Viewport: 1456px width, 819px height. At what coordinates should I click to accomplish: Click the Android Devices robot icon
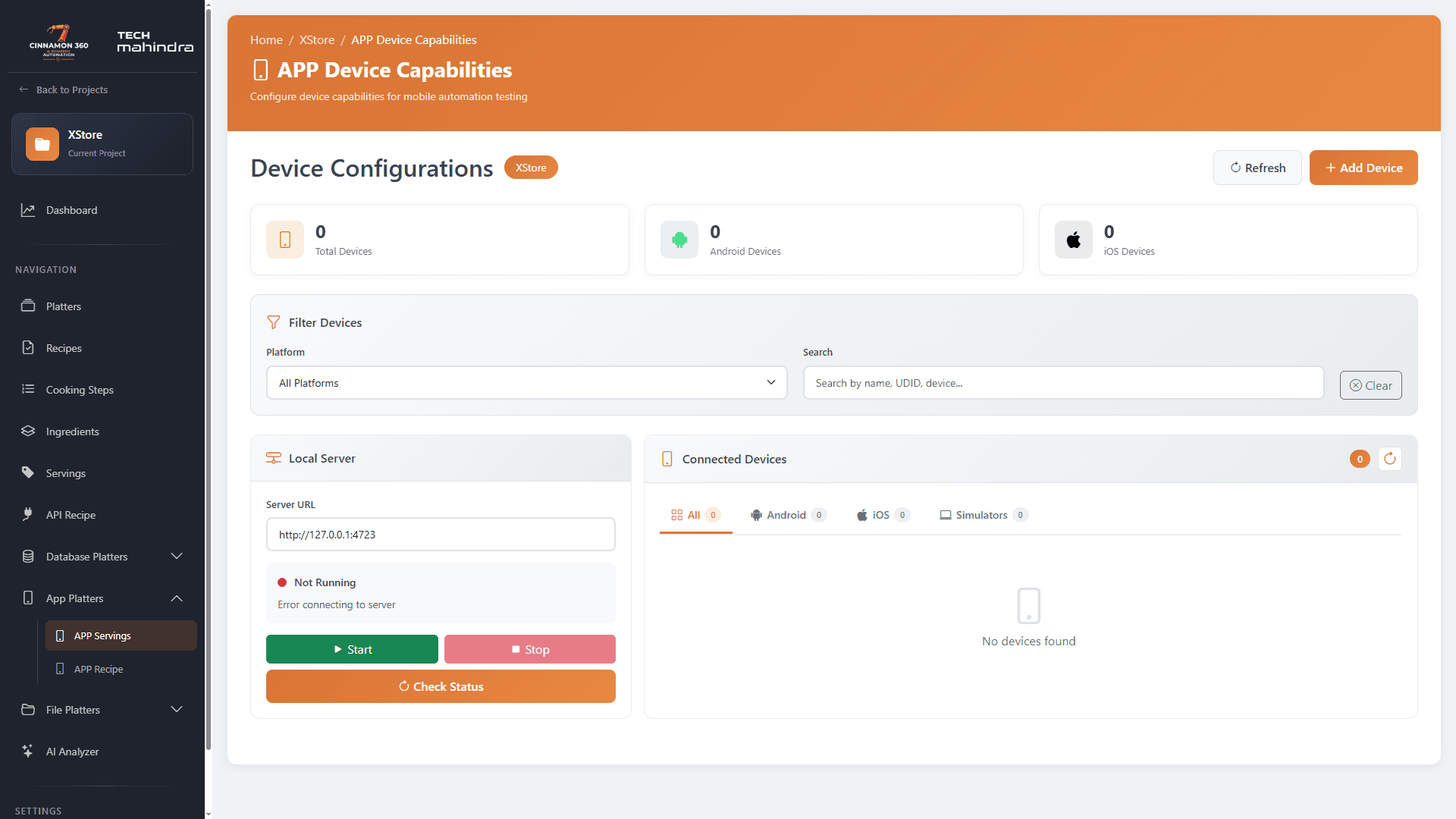679,240
